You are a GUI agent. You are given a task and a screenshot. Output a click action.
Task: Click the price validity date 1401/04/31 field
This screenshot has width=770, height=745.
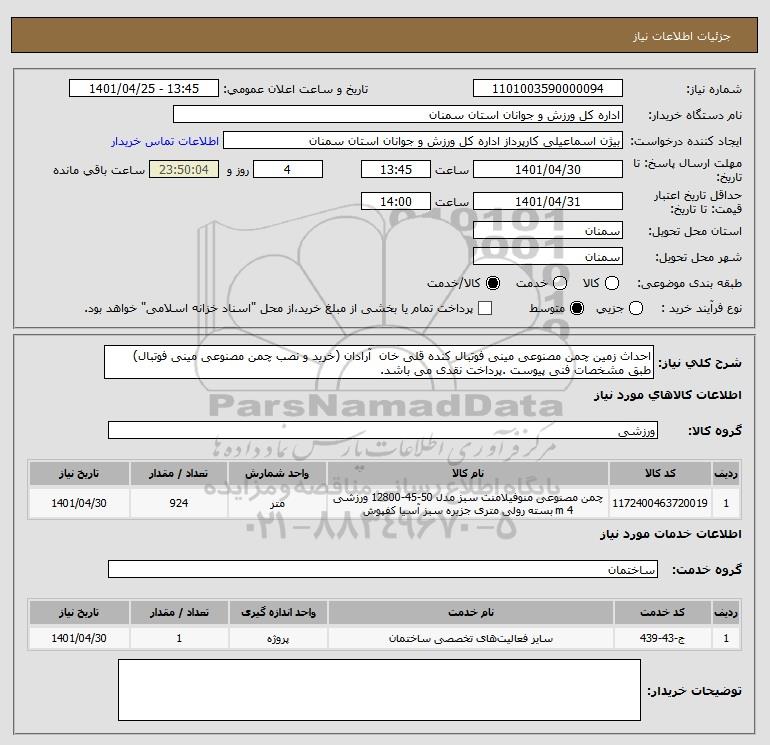click(548, 201)
